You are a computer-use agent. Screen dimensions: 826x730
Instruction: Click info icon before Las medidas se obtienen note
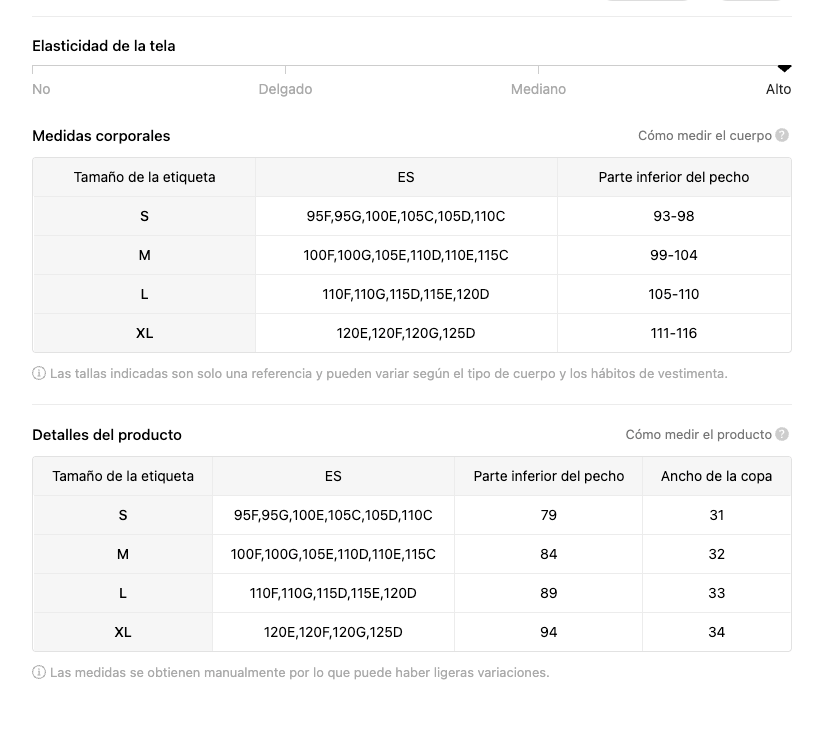coord(39,673)
